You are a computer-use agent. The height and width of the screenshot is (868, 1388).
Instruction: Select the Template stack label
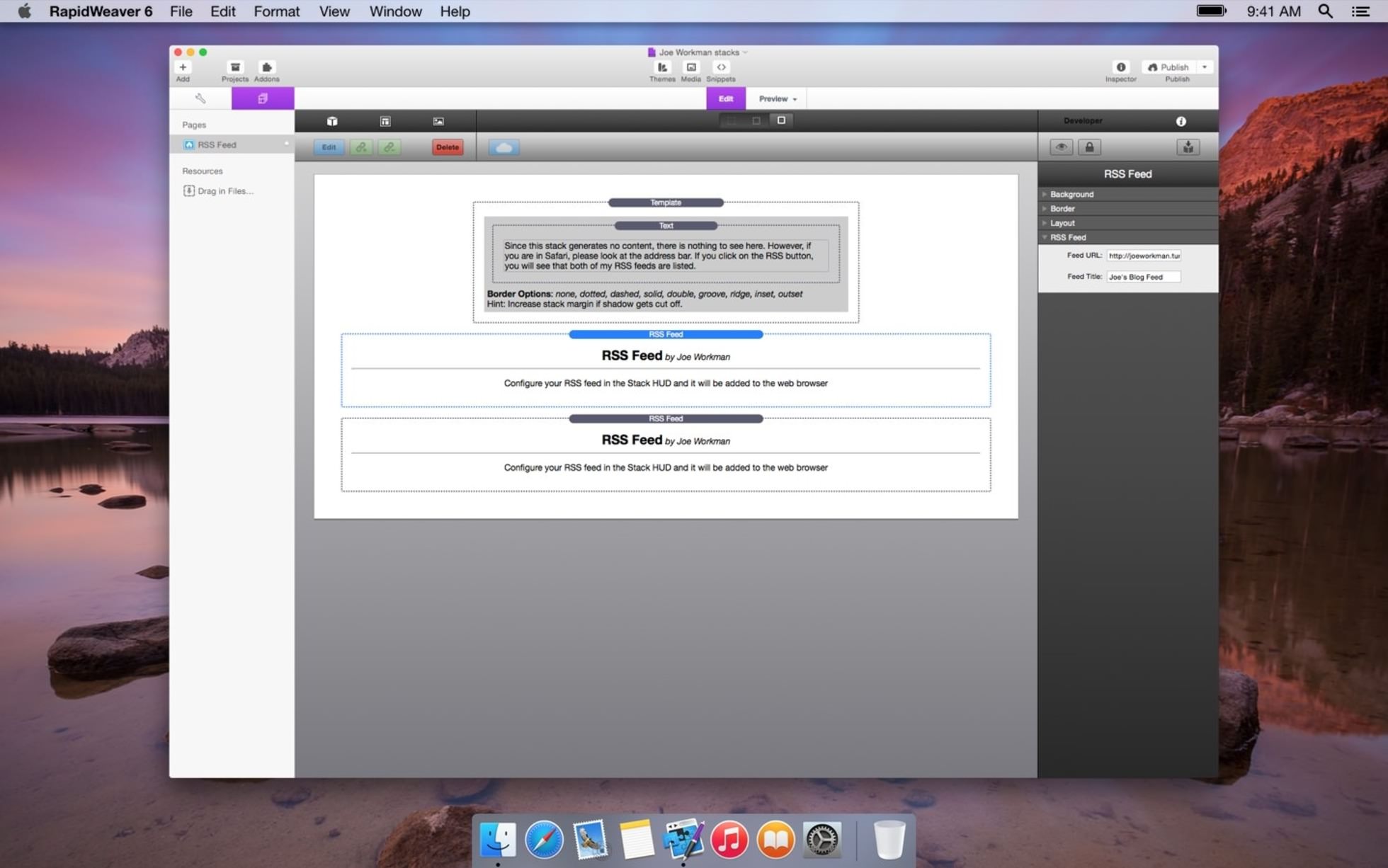[x=666, y=202]
